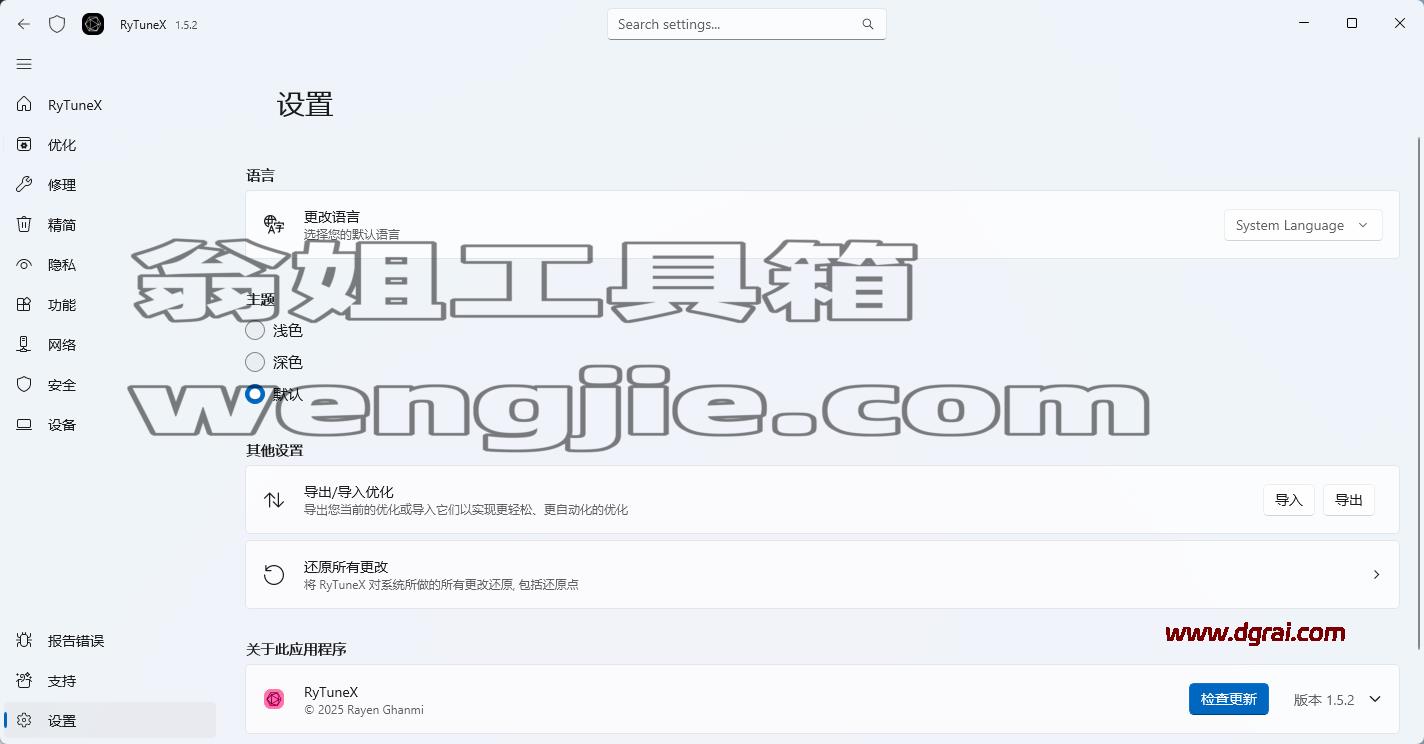Click the 设备 laptop icon in sidebar
The height and width of the screenshot is (744, 1424).
(24, 424)
